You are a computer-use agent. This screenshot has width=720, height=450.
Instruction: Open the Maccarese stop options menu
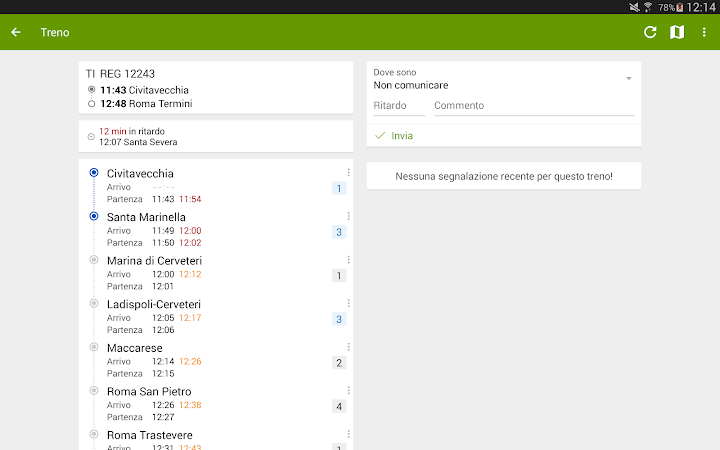[x=349, y=347]
